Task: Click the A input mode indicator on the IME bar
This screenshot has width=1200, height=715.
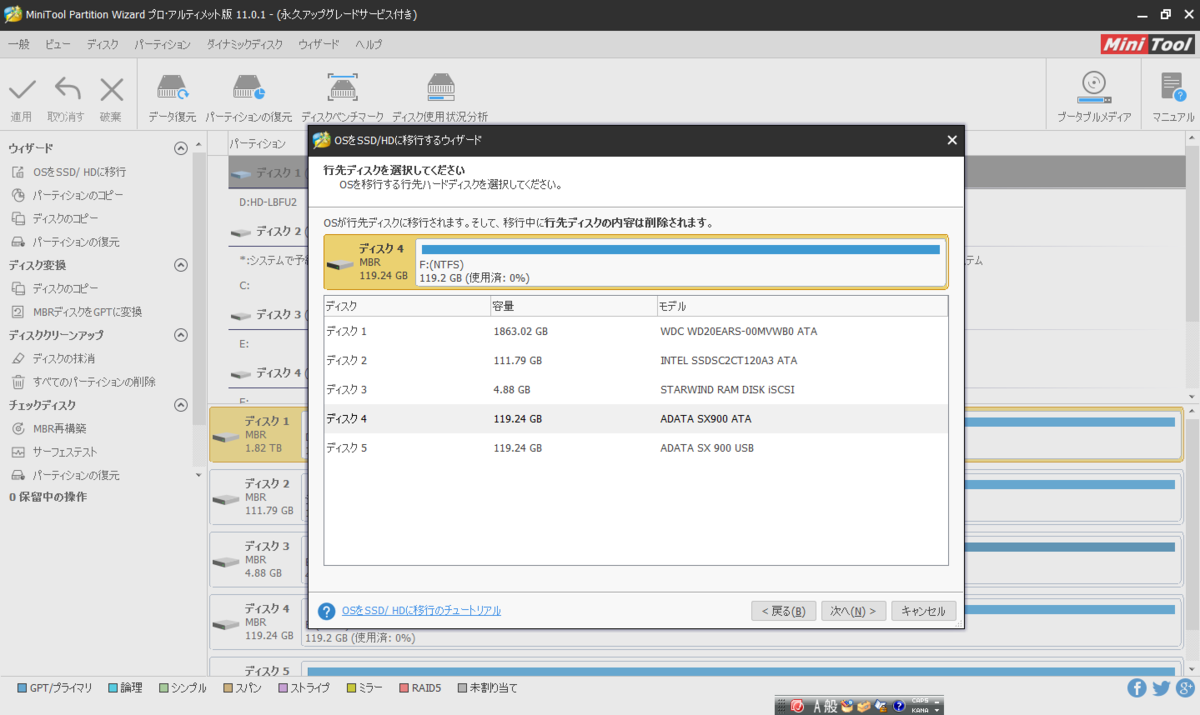Action: coord(817,706)
